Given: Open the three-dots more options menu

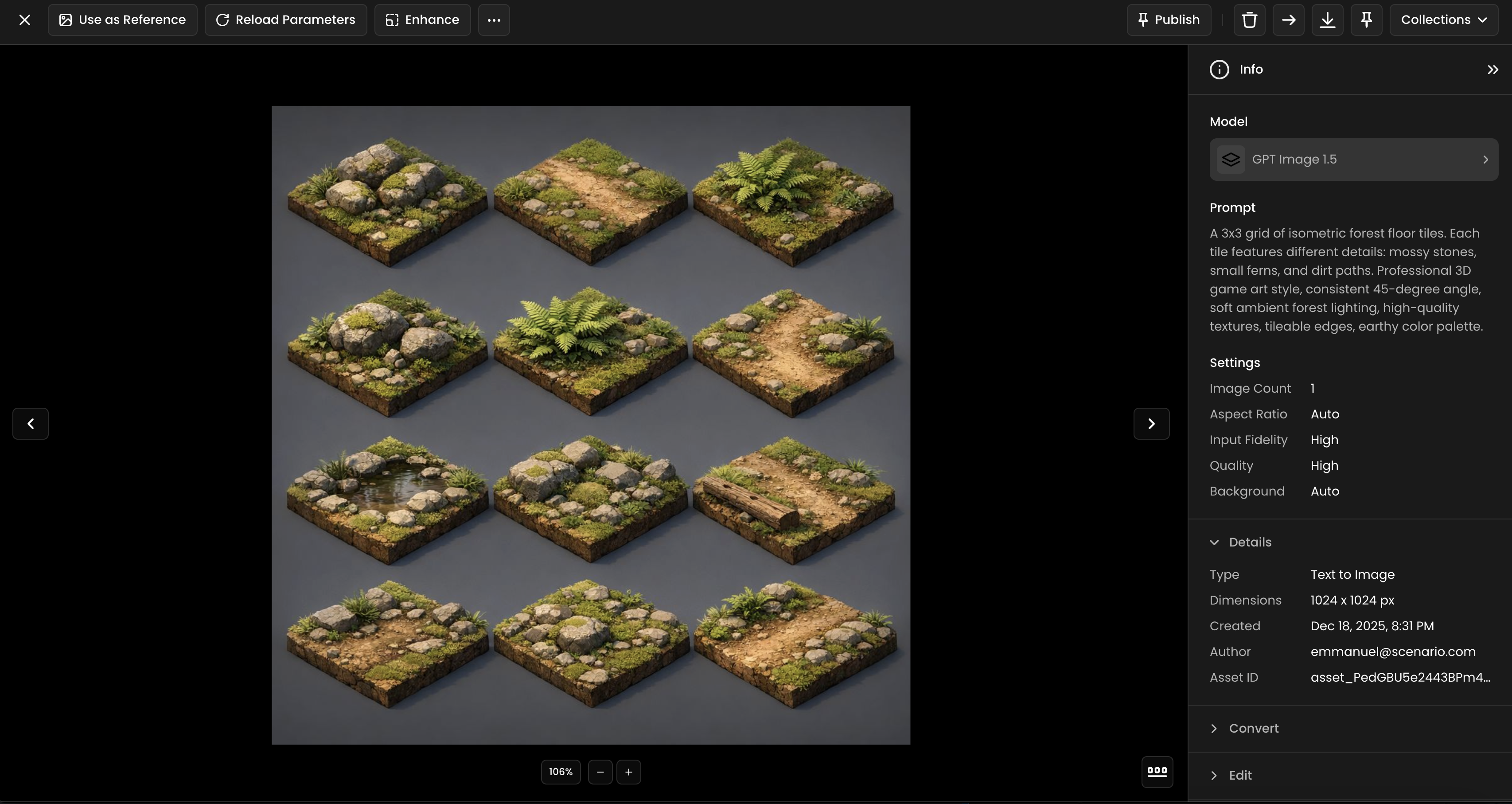Looking at the screenshot, I should coord(494,20).
